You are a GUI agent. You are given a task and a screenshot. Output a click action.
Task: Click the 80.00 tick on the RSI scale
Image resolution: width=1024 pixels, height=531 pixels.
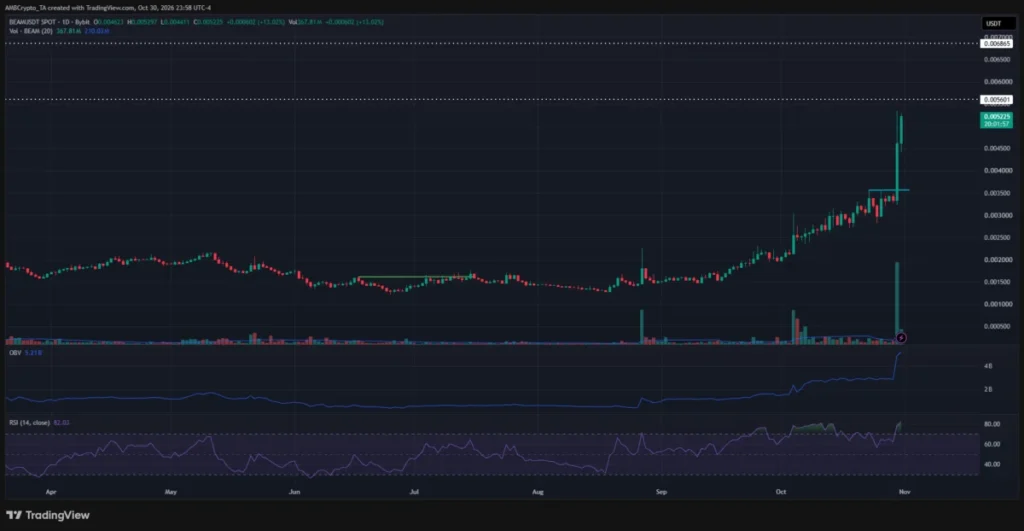pos(992,424)
